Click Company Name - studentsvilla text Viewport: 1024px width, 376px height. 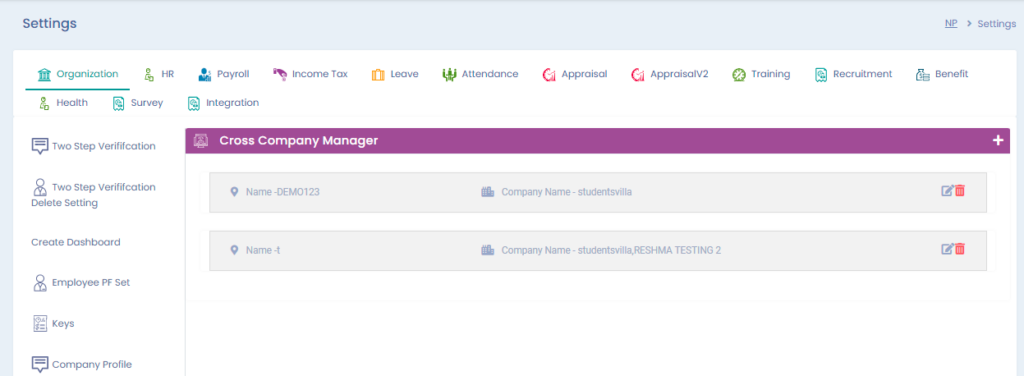point(566,193)
